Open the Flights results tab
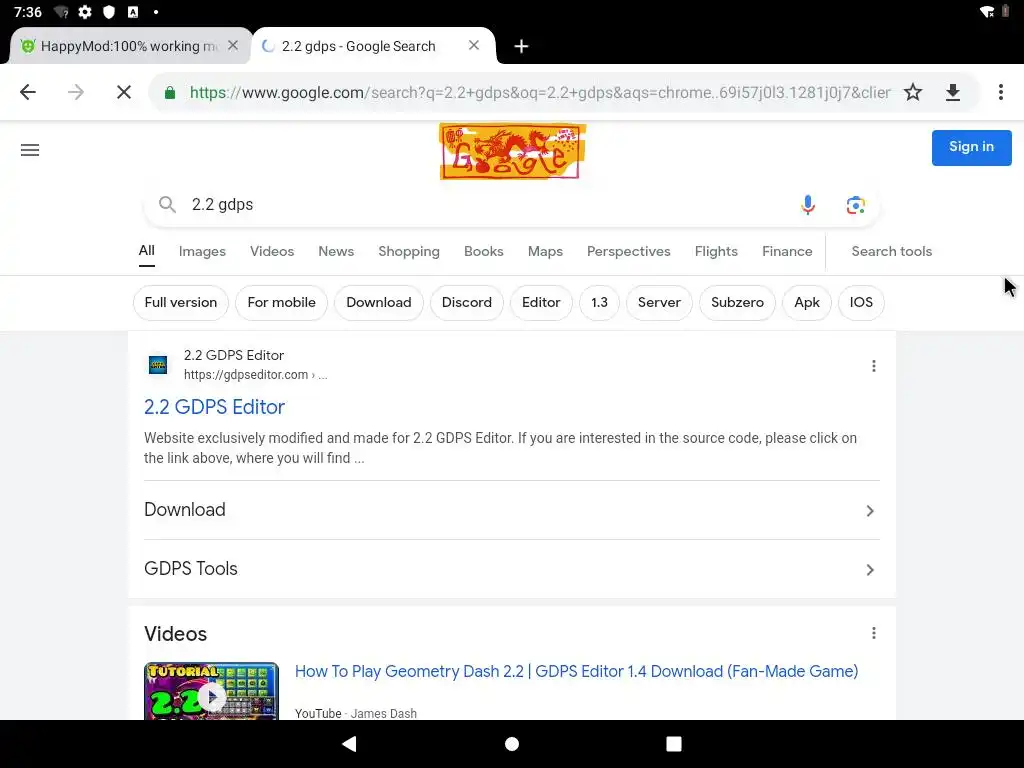1024x768 pixels. (716, 251)
